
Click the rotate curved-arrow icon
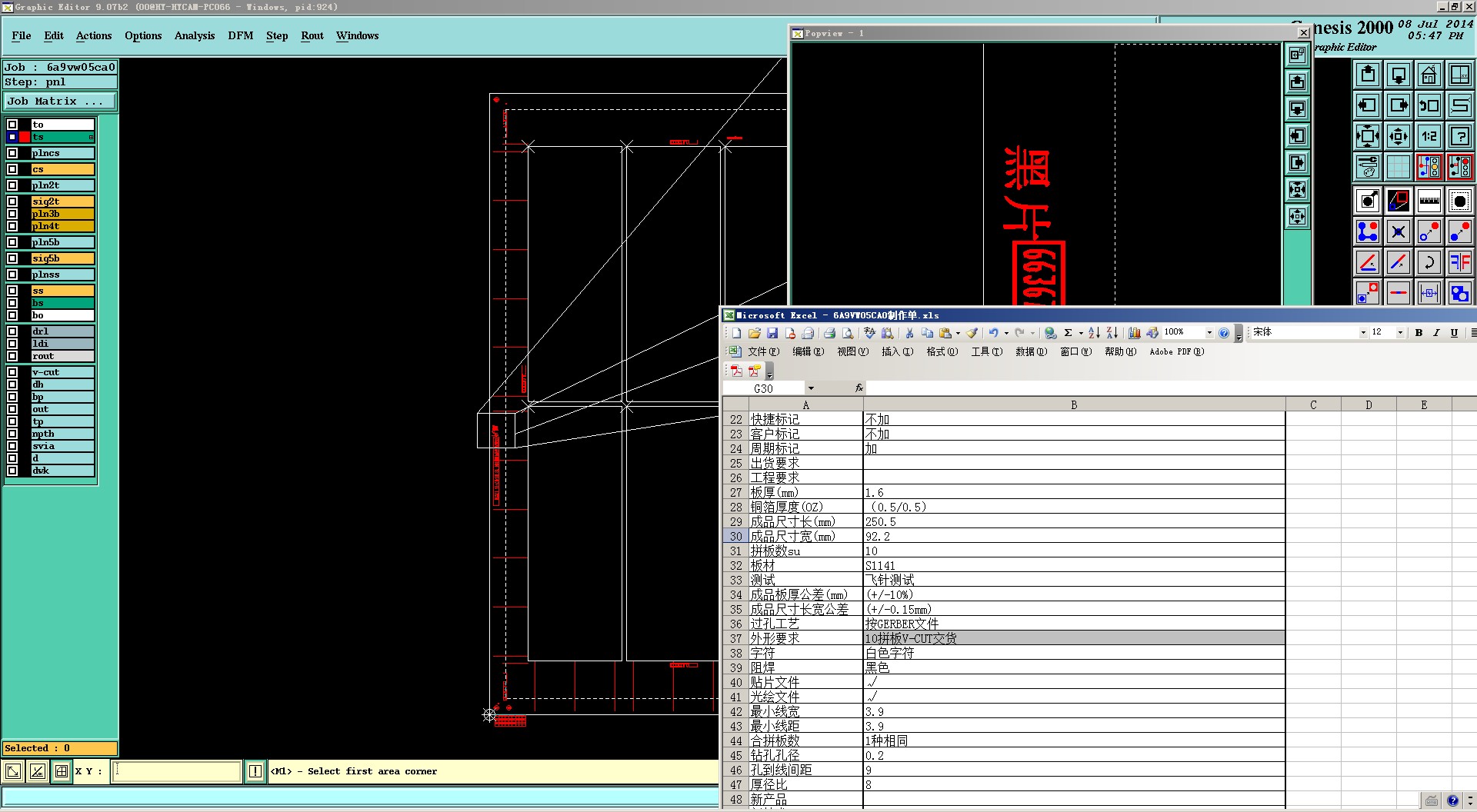(x=1429, y=261)
